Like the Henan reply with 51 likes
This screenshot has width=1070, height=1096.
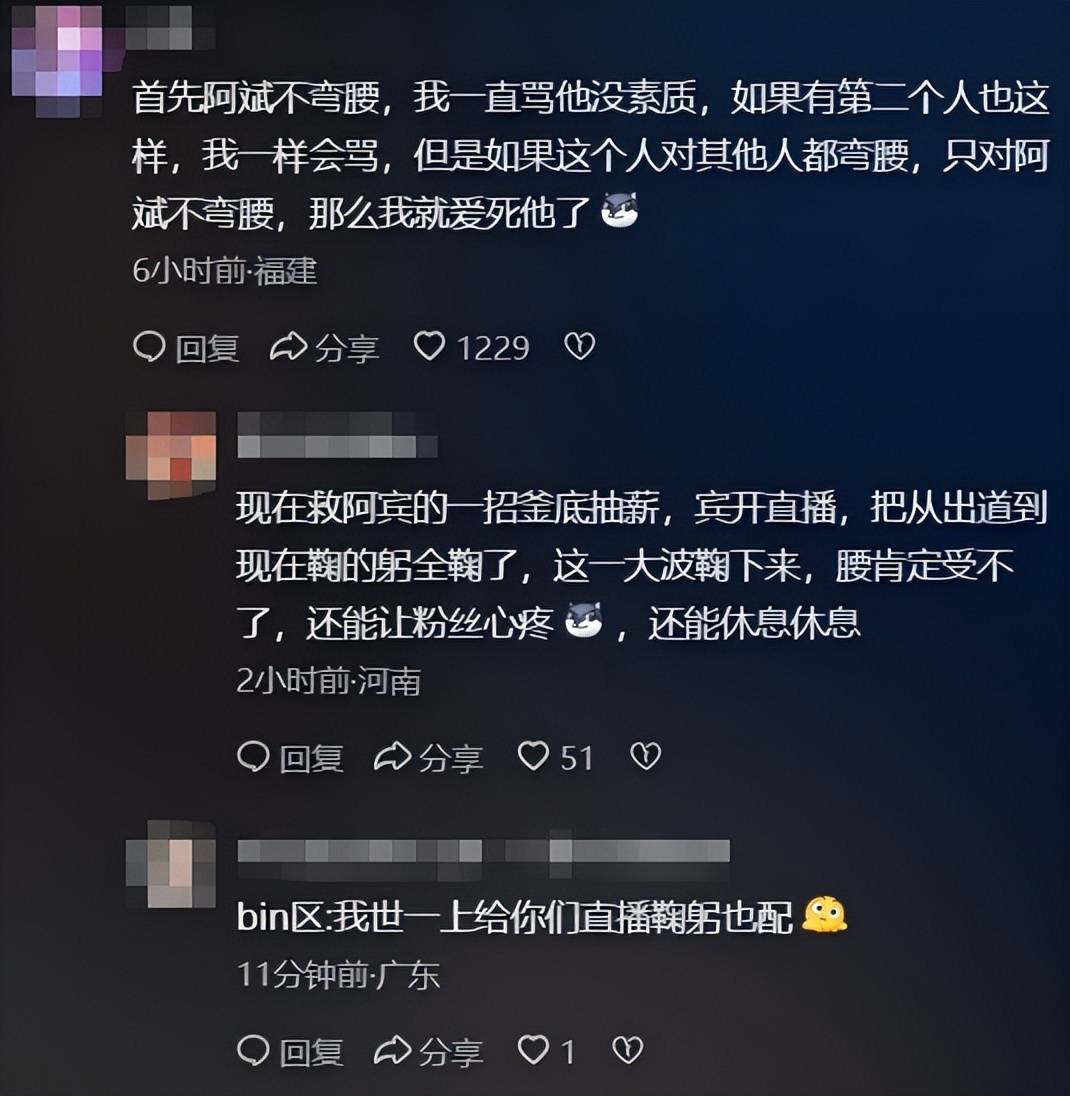533,756
